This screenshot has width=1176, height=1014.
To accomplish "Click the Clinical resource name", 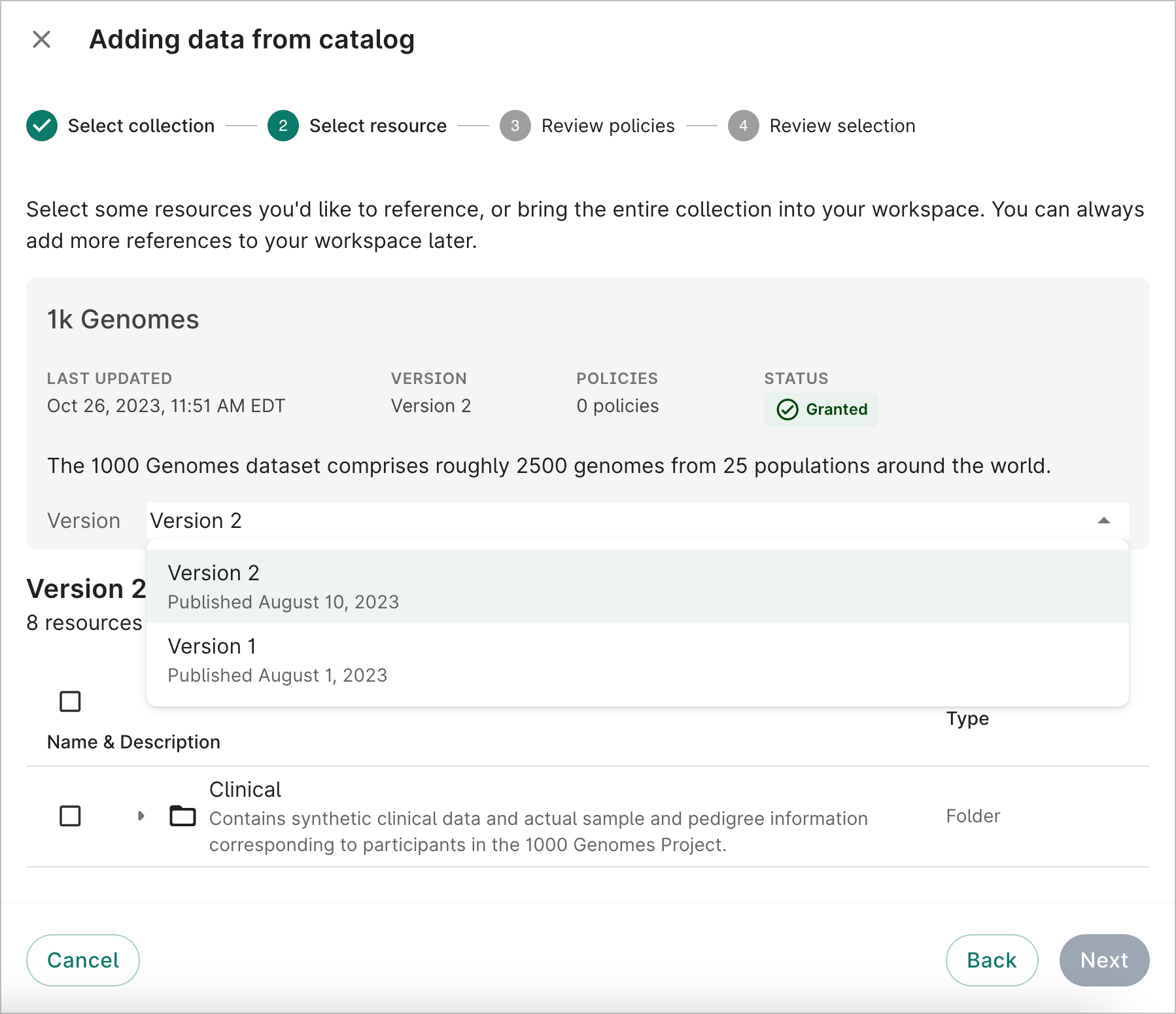I will click(x=245, y=790).
